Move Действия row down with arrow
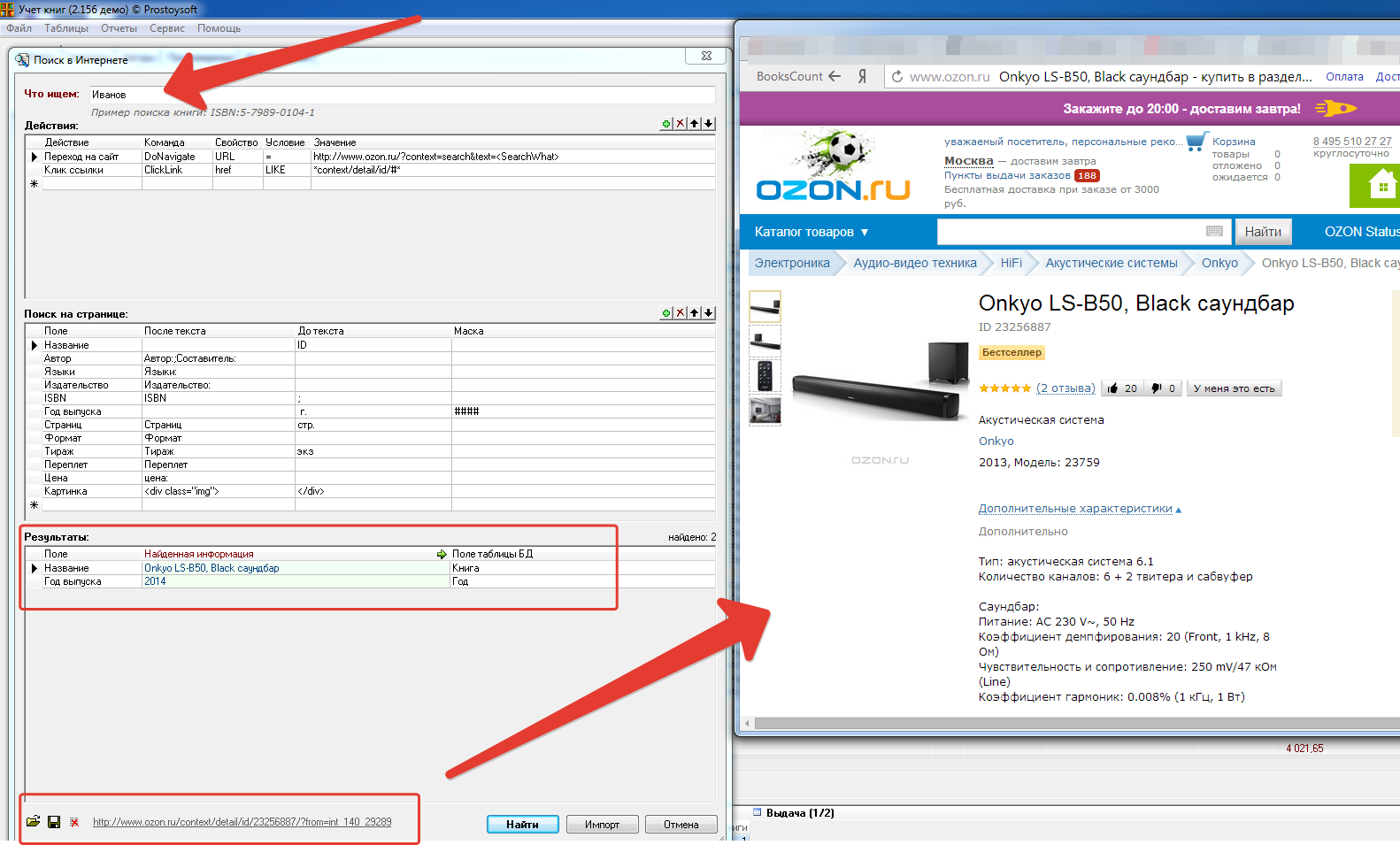 (709, 124)
